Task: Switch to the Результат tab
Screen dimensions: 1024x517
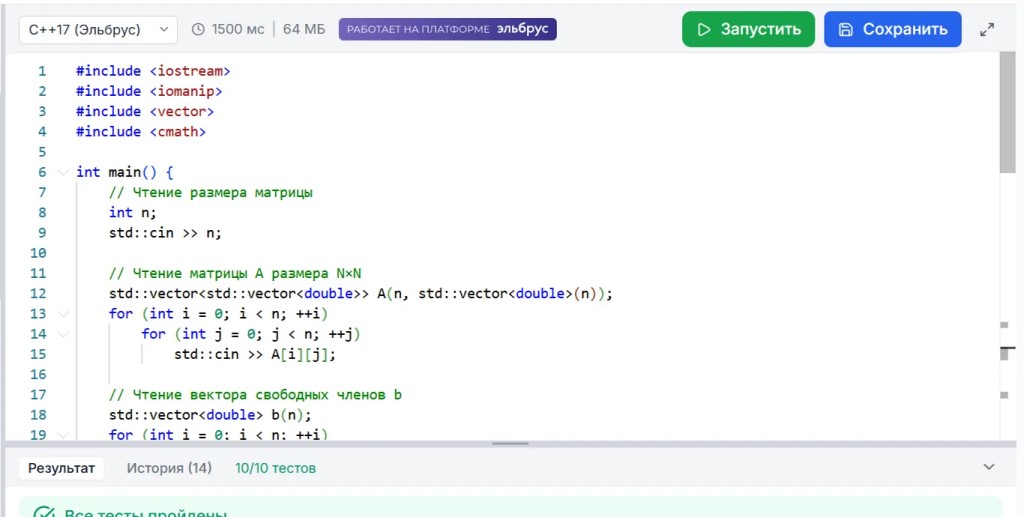Action: coord(61,468)
